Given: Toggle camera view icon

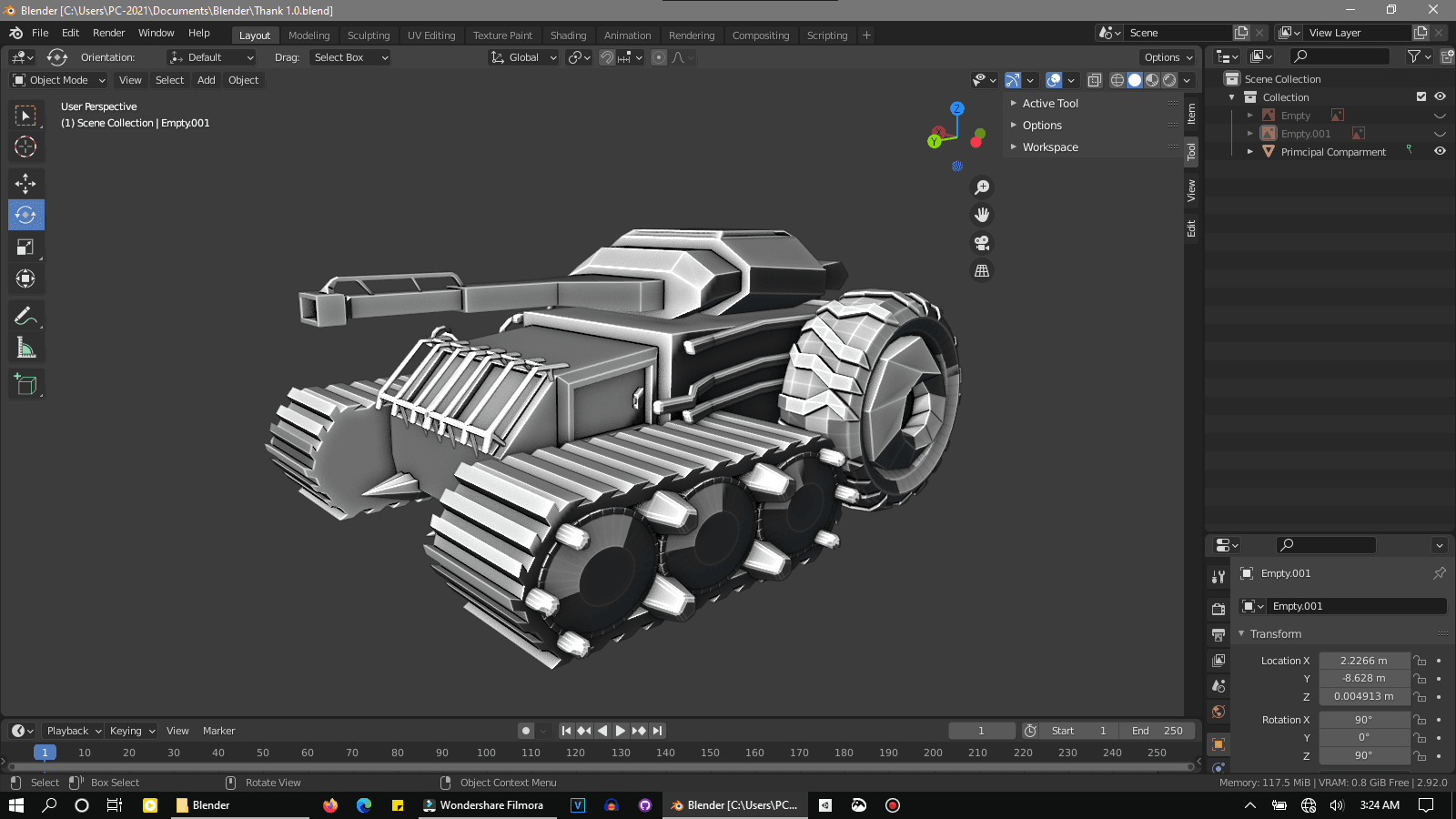Looking at the screenshot, I should coord(982,243).
